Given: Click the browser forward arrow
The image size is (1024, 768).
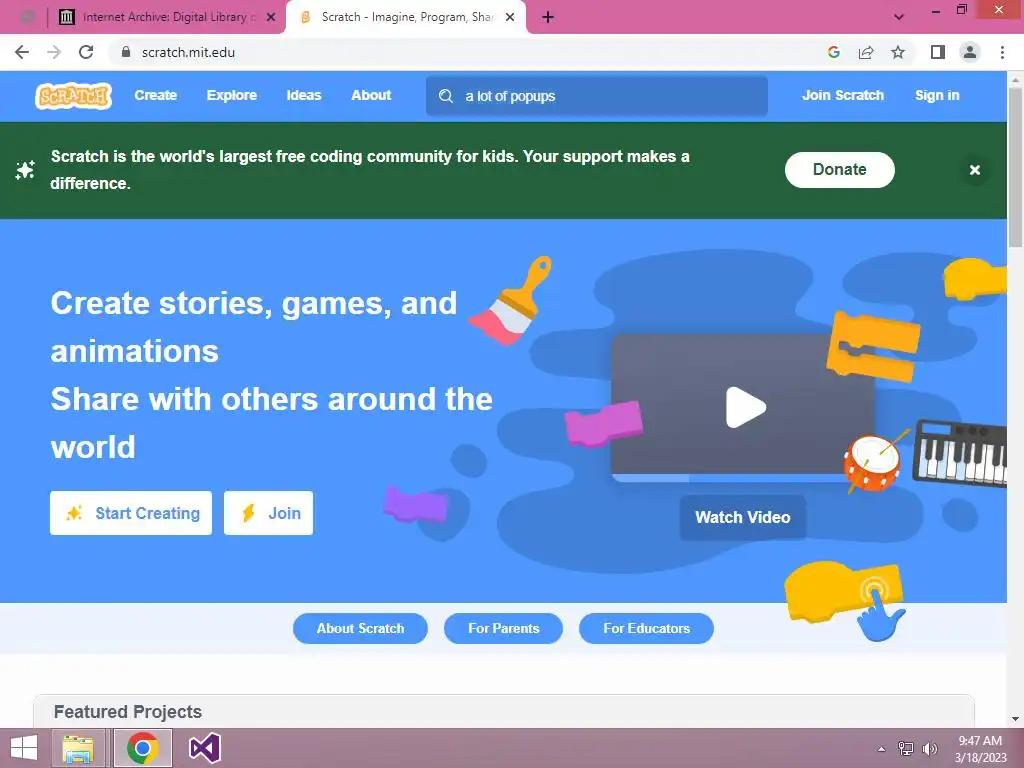Looking at the screenshot, I should point(54,52).
